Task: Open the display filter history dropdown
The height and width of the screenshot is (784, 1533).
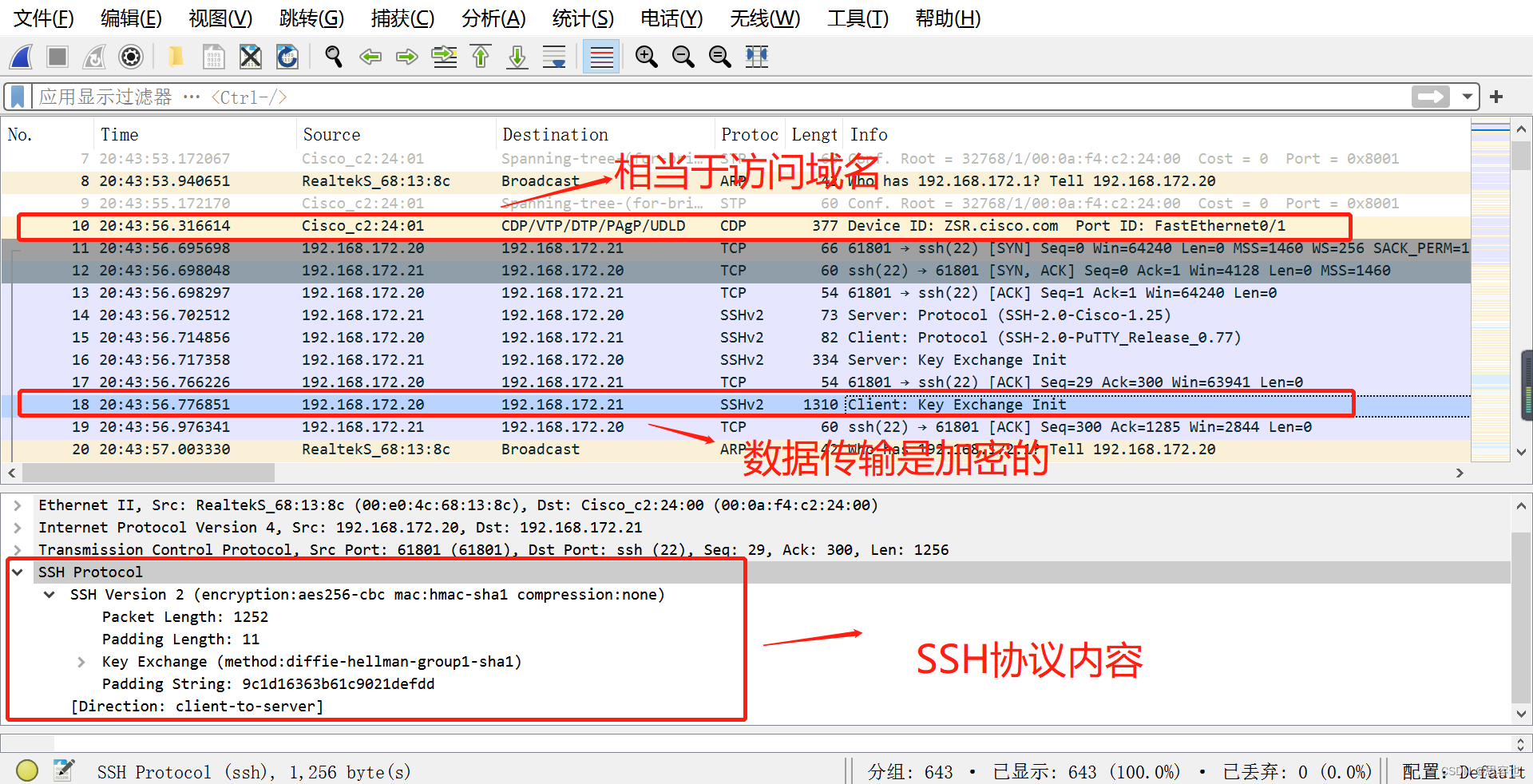Action: point(1467,96)
